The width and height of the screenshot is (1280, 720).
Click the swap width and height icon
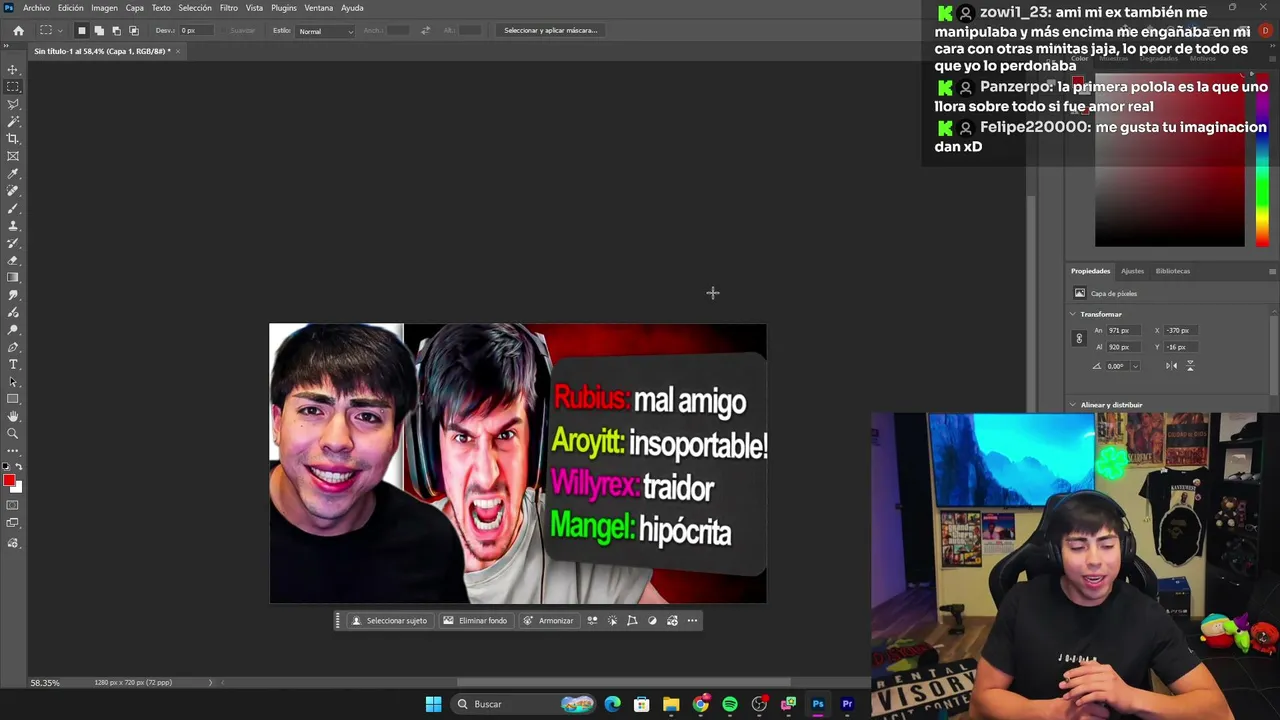click(x=425, y=30)
